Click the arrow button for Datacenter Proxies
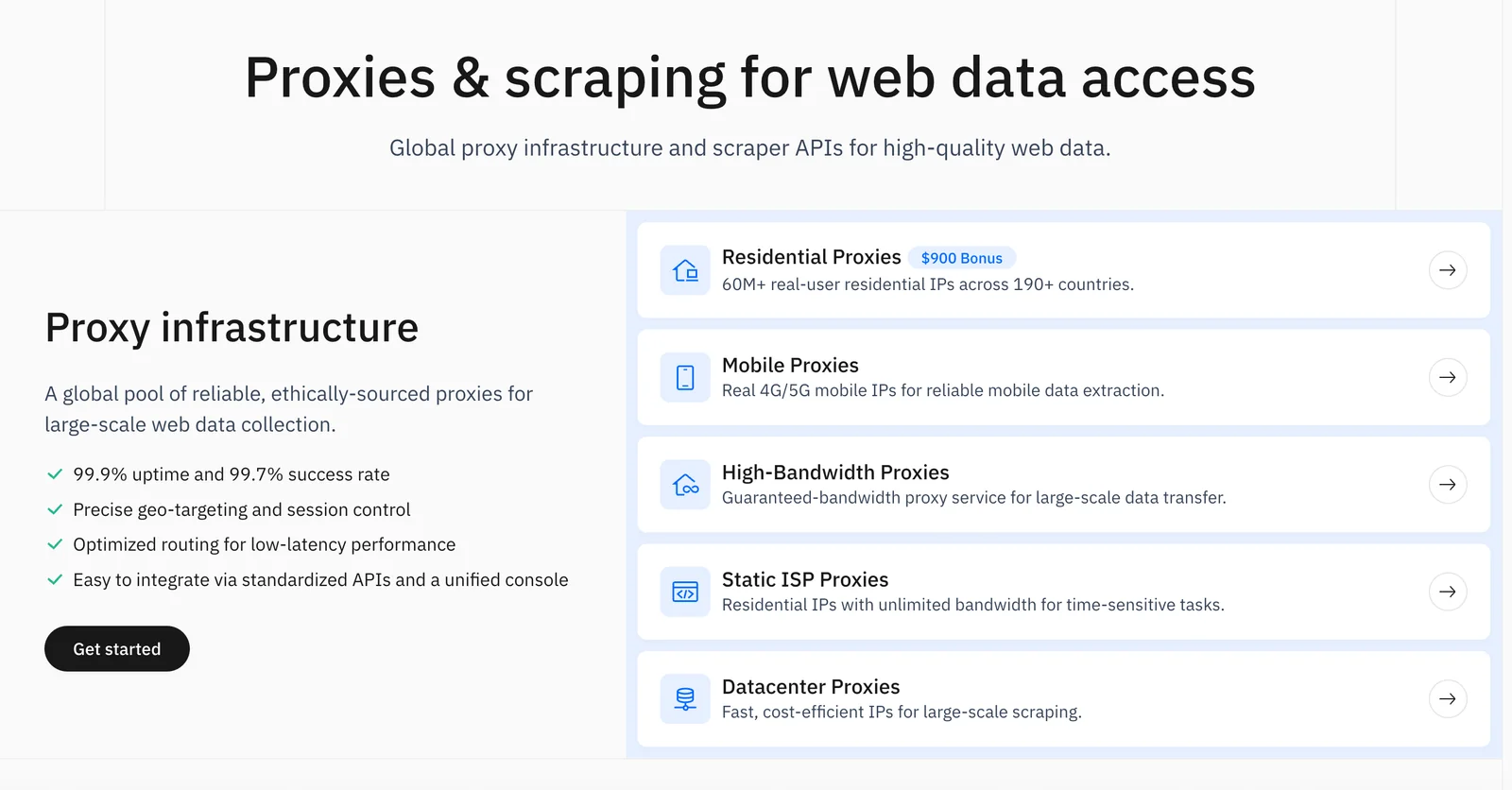 tap(1447, 699)
